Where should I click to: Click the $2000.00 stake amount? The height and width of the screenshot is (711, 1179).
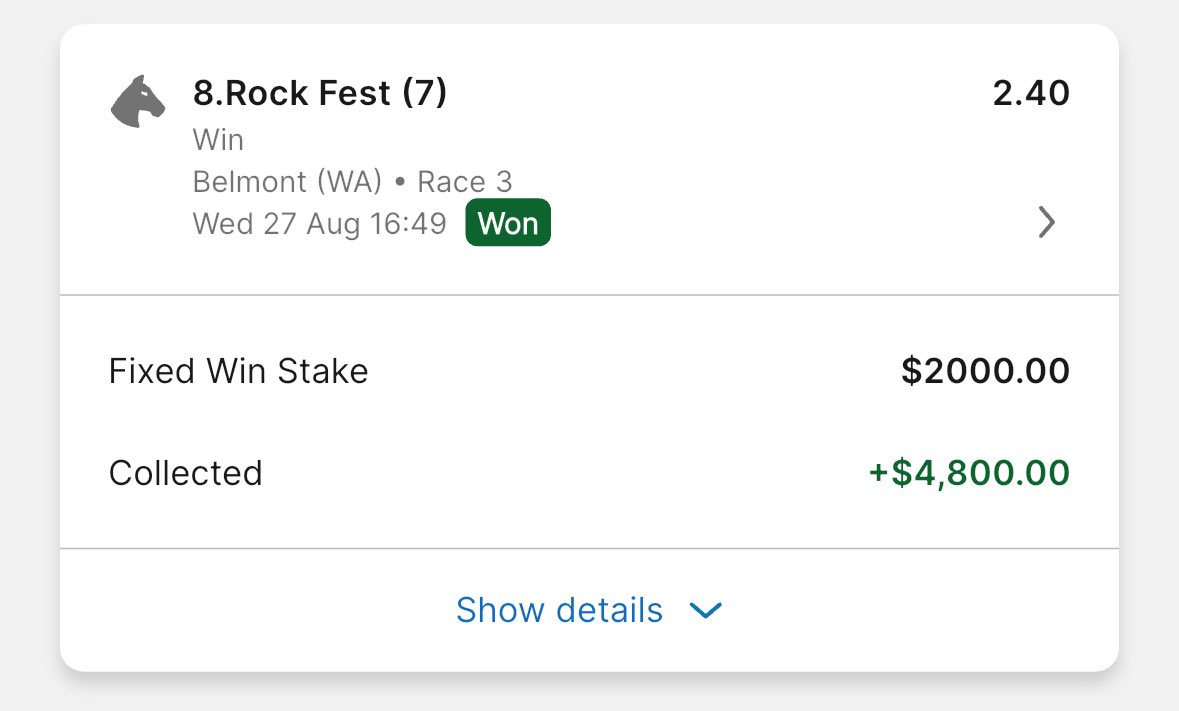point(985,372)
